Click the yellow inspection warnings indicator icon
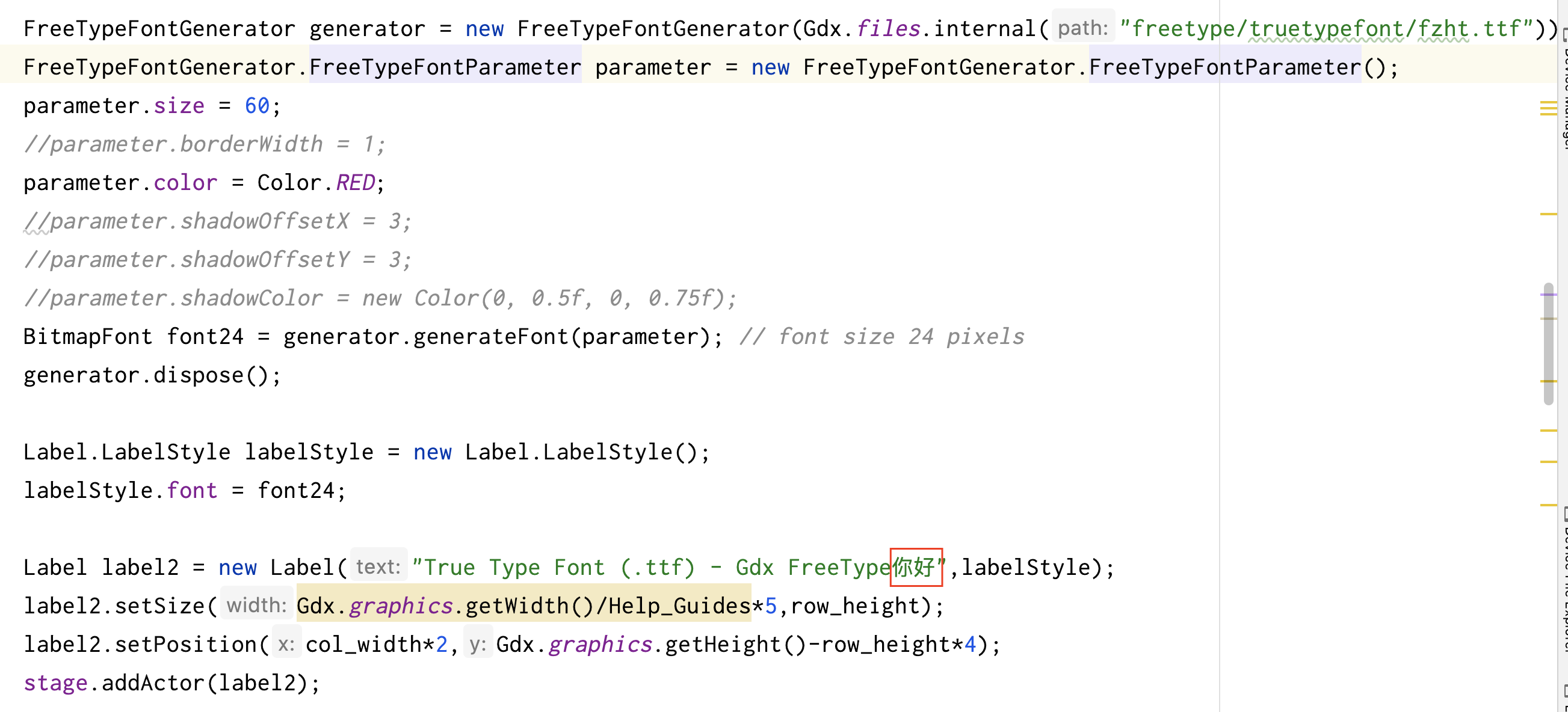 point(1548,108)
